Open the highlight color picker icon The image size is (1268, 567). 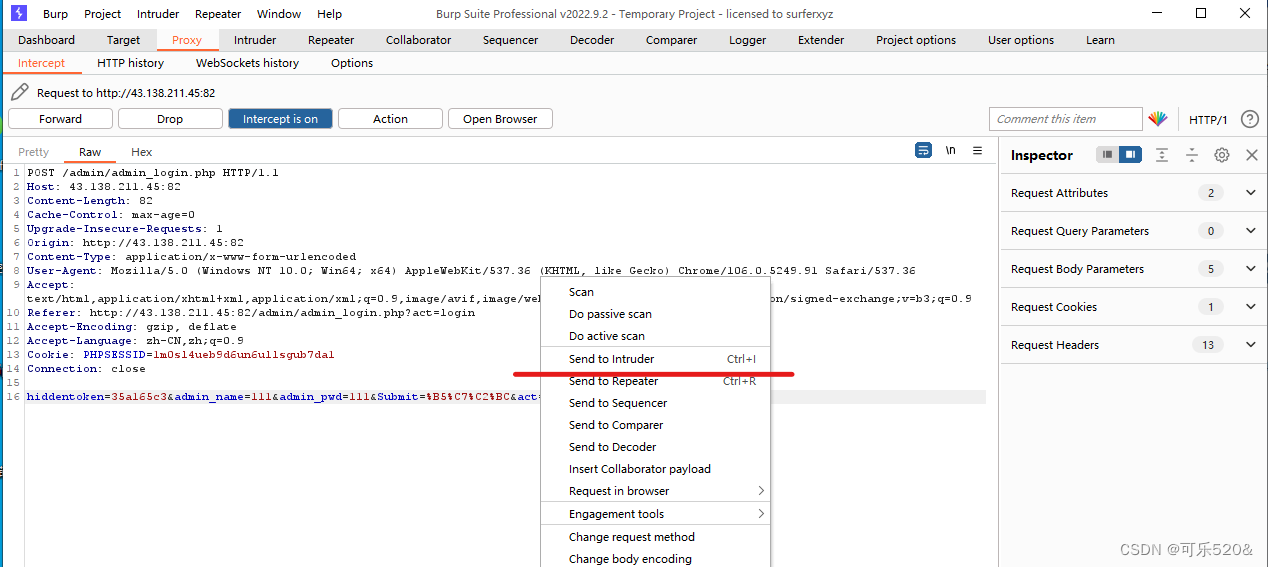(1158, 119)
